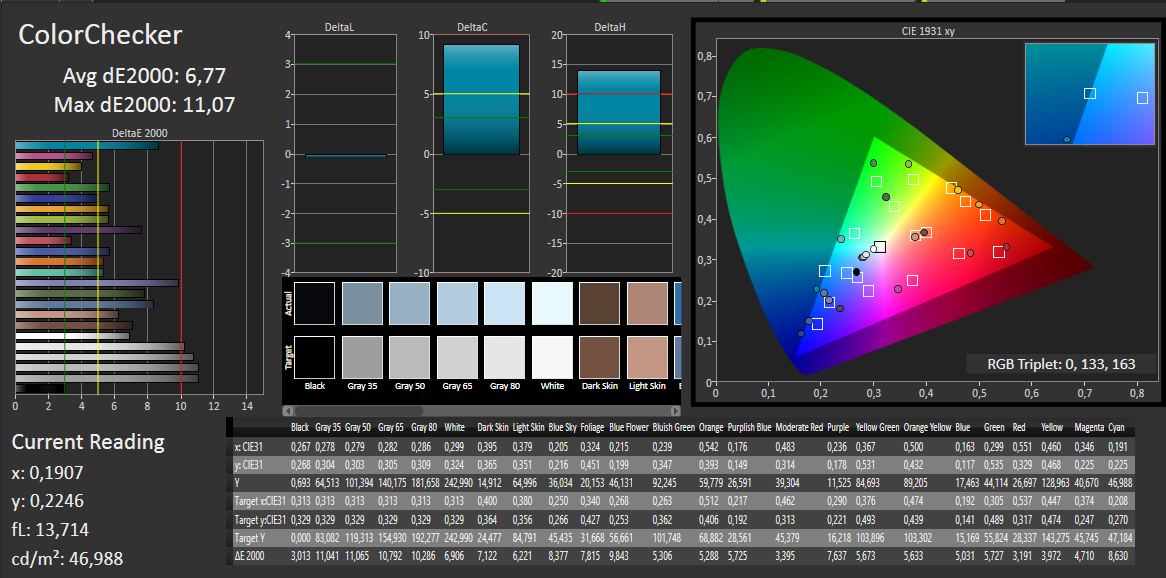Click the "DeltaE 2000" chart title

[140, 133]
